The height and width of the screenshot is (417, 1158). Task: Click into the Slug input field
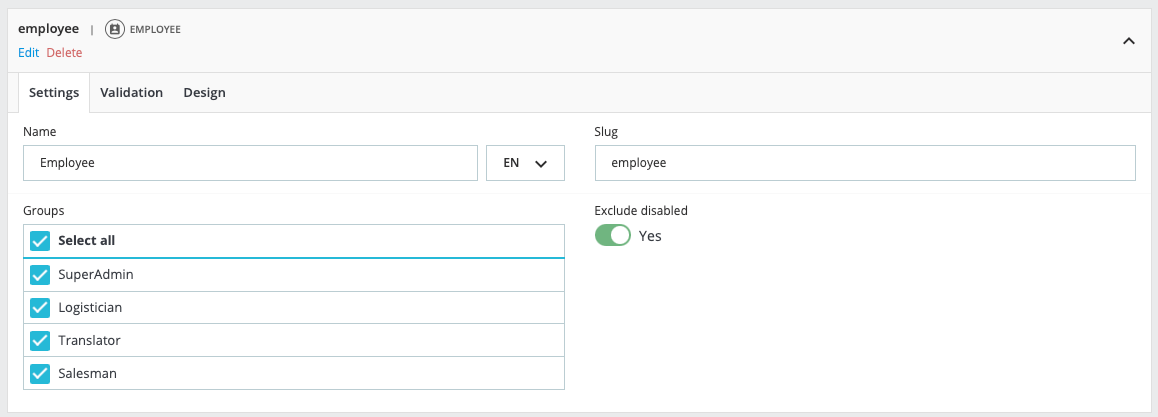point(865,163)
